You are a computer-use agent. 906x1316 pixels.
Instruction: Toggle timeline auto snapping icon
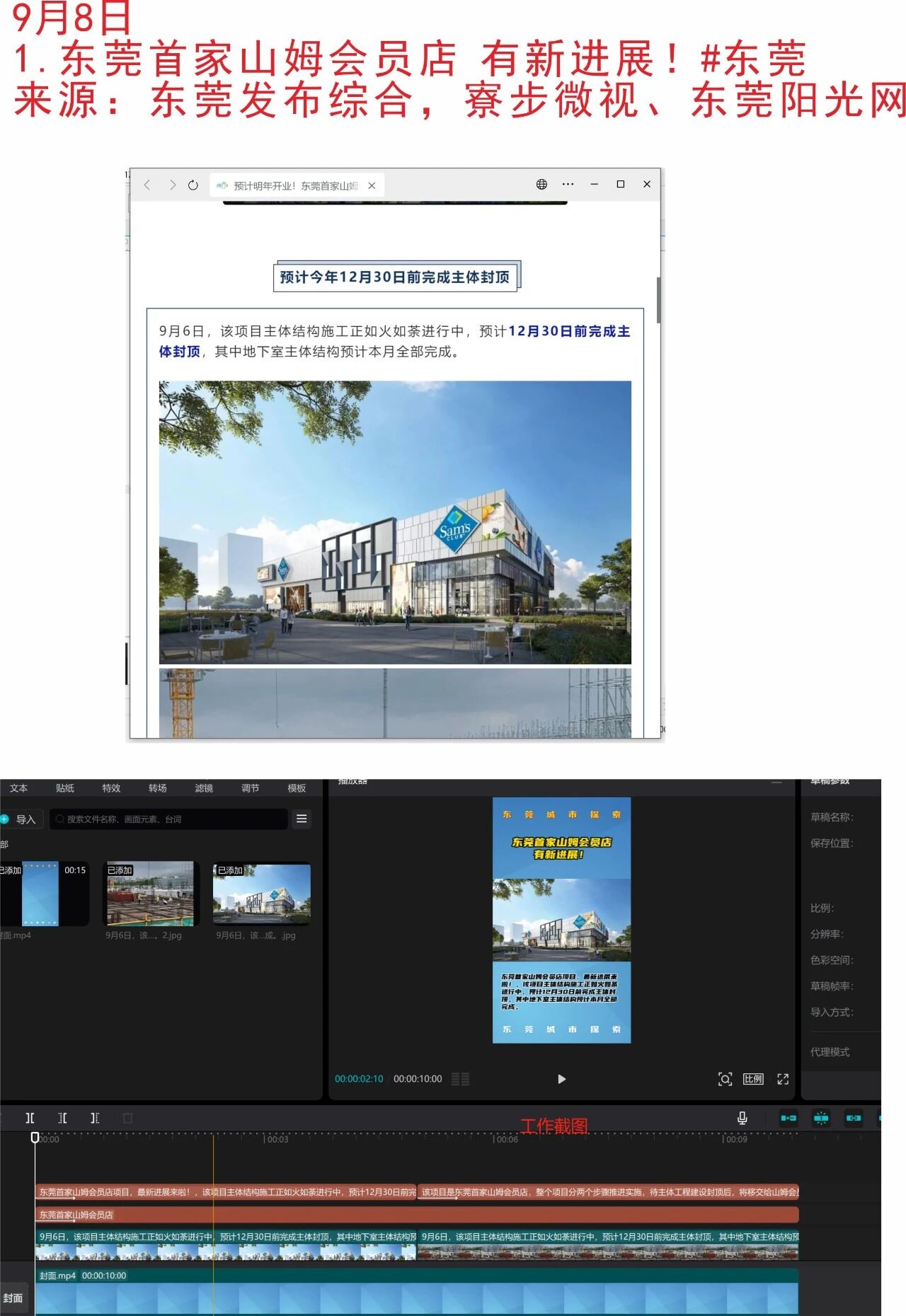point(821,1118)
